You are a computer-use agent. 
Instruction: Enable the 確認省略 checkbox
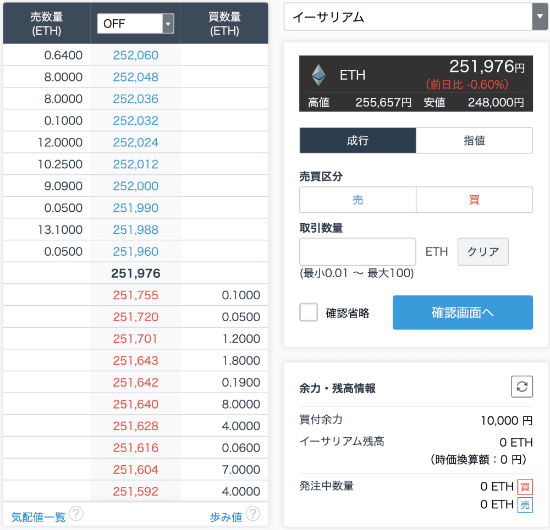[308, 312]
